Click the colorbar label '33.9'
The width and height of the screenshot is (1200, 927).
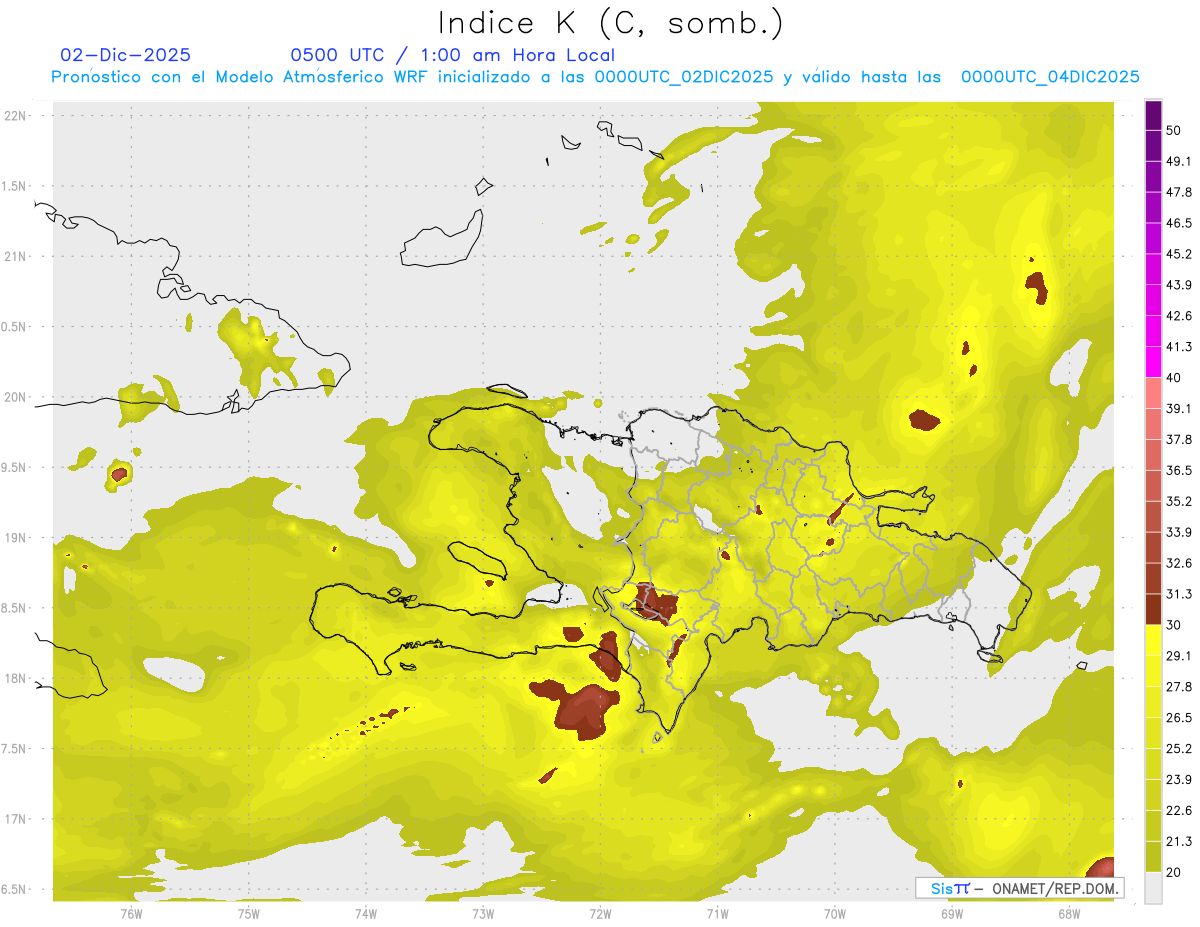click(1179, 532)
